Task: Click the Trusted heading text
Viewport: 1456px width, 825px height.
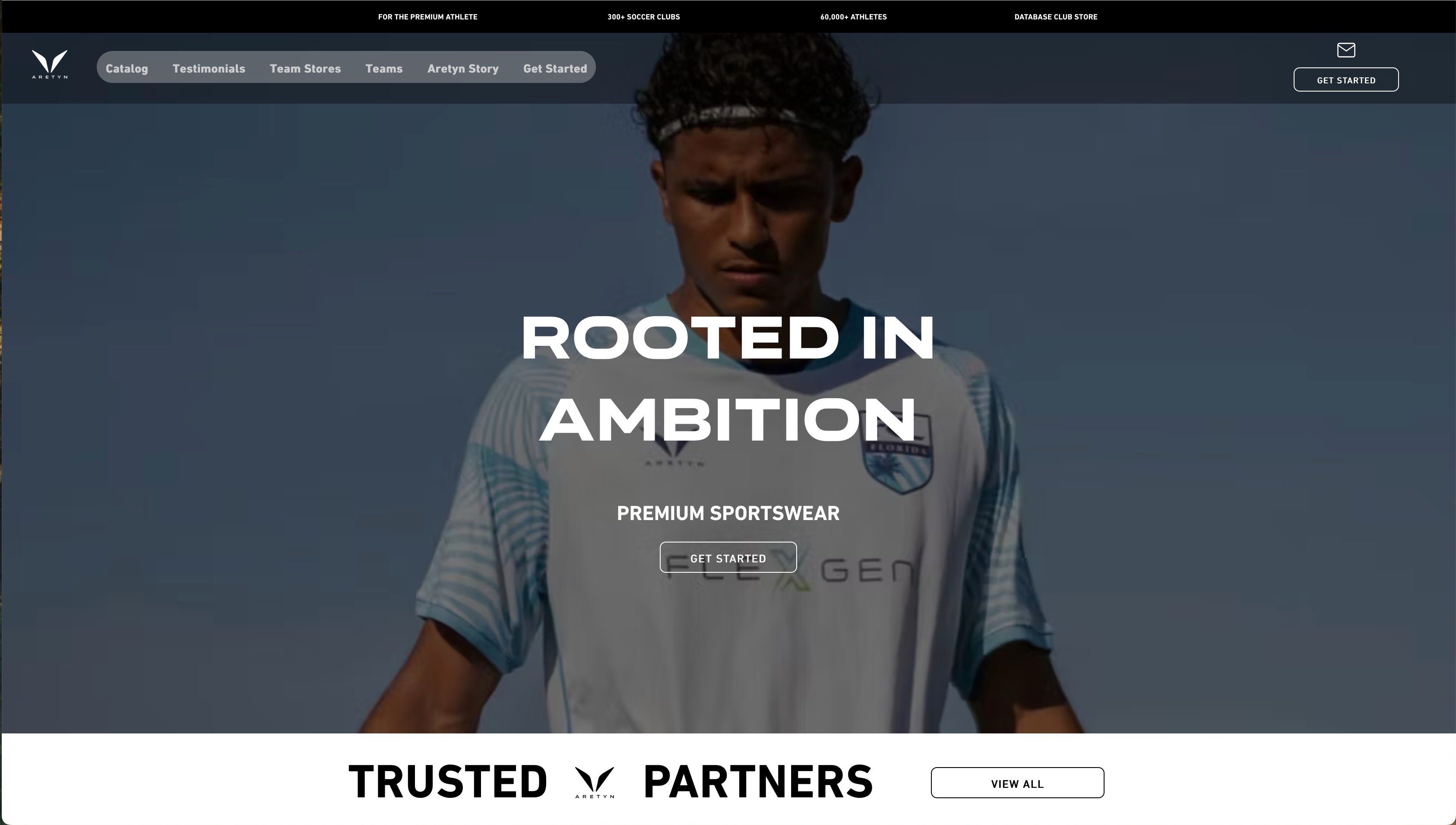Action: click(x=447, y=783)
